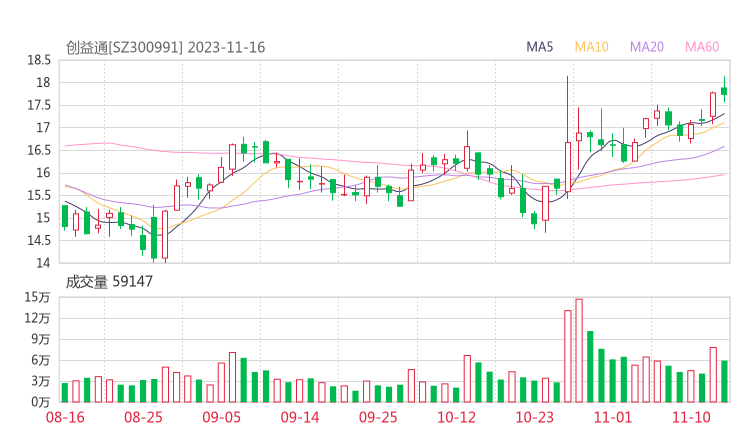Select the 08-25 date axis label

pyautogui.click(x=143, y=416)
